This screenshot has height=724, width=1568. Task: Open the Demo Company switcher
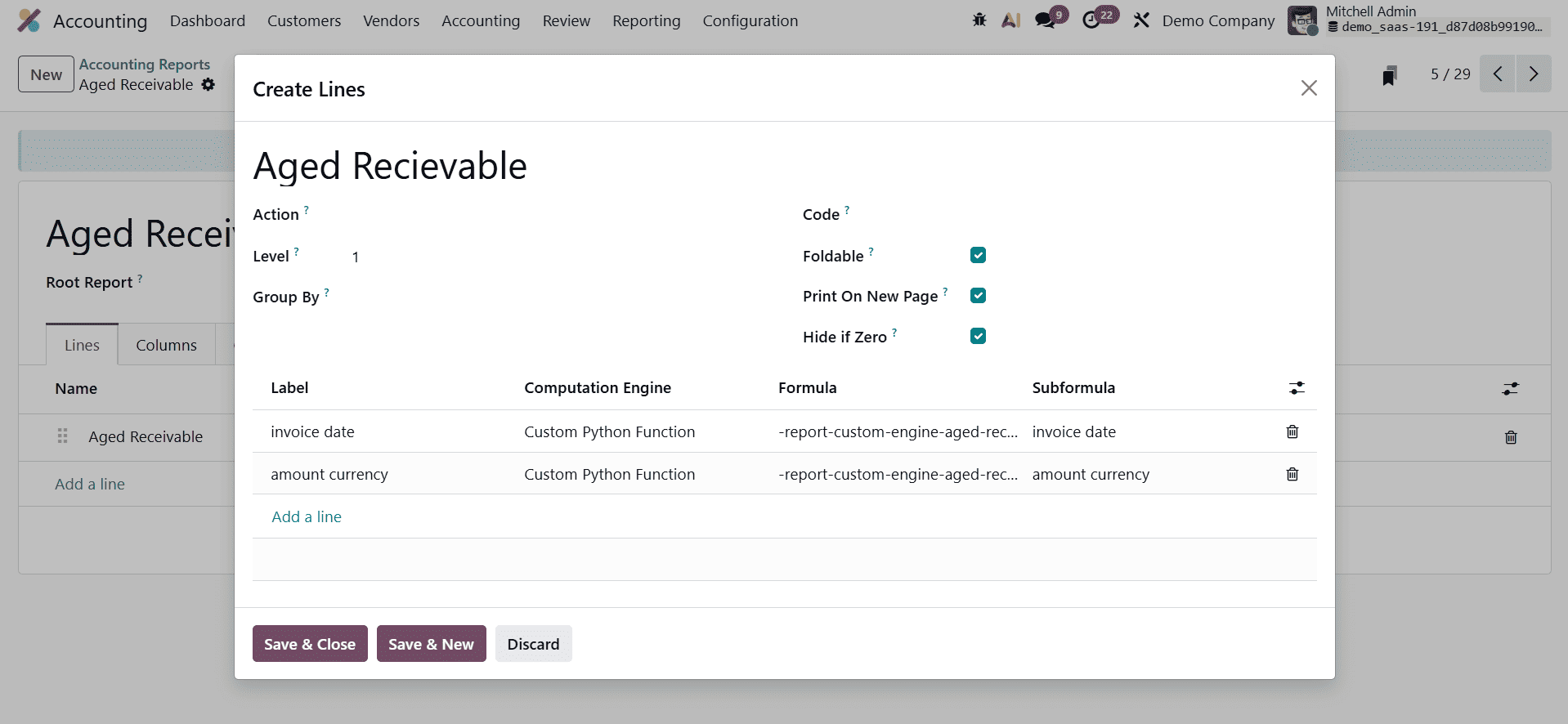[x=1217, y=20]
